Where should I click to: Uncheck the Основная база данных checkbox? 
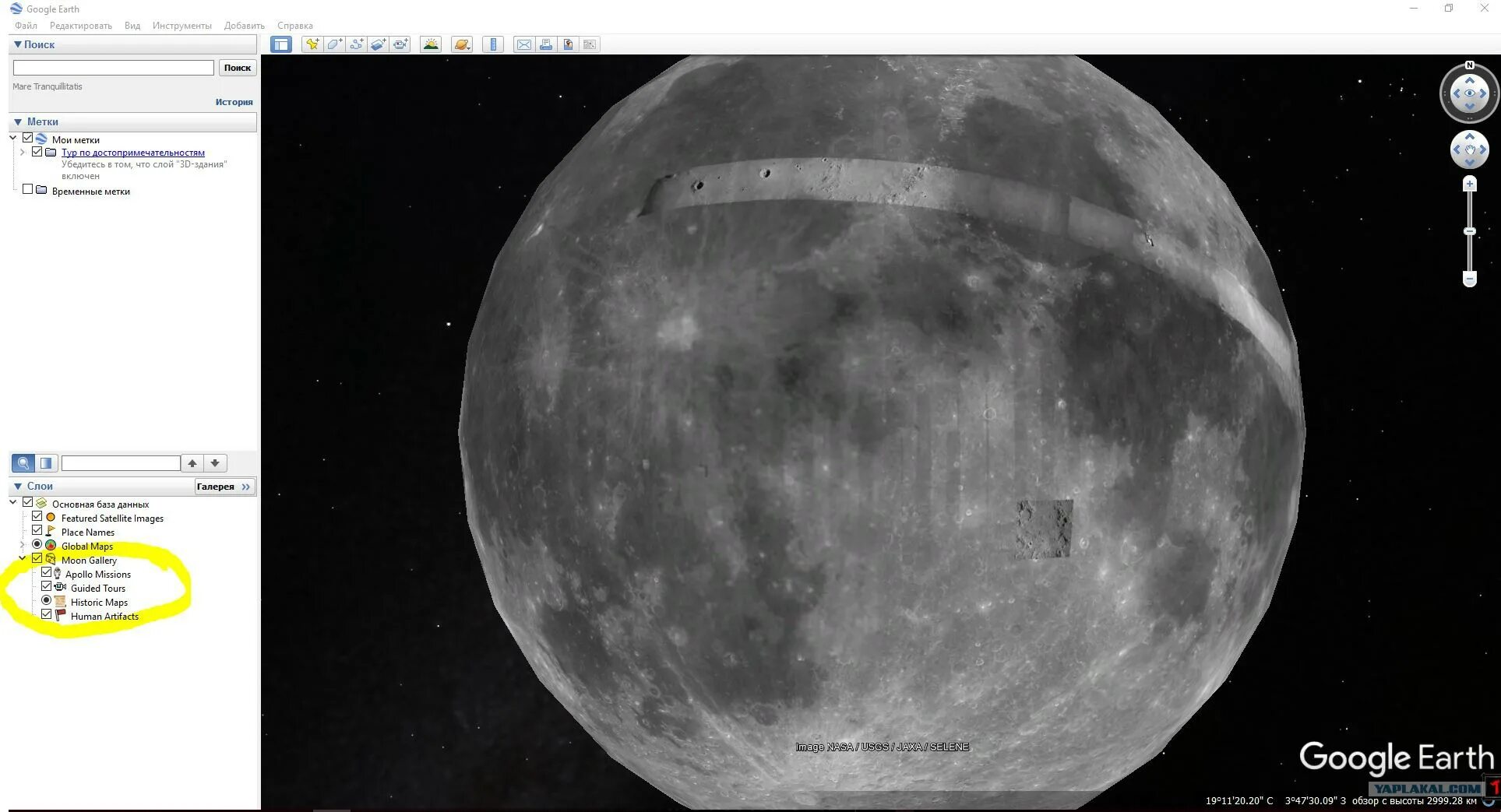point(27,503)
